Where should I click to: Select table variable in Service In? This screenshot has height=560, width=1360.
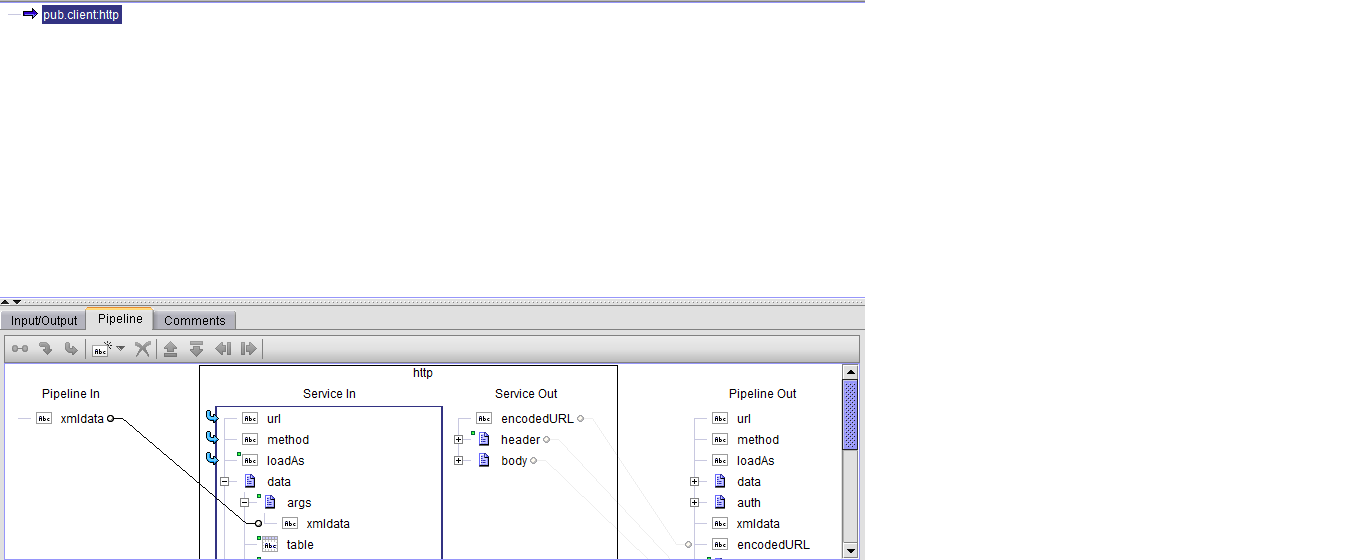pyautogui.click(x=300, y=545)
